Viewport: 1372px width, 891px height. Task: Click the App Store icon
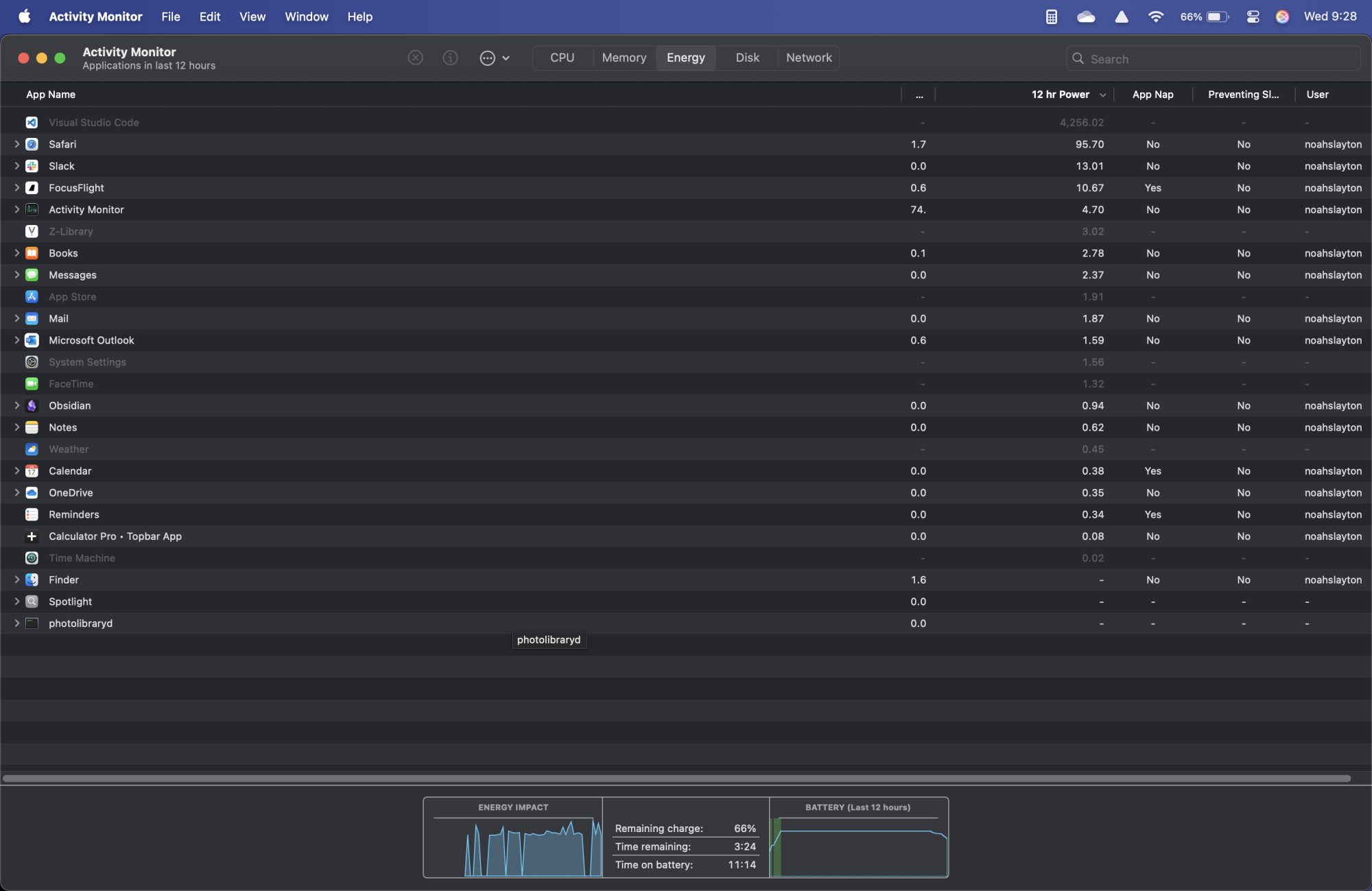point(32,296)
